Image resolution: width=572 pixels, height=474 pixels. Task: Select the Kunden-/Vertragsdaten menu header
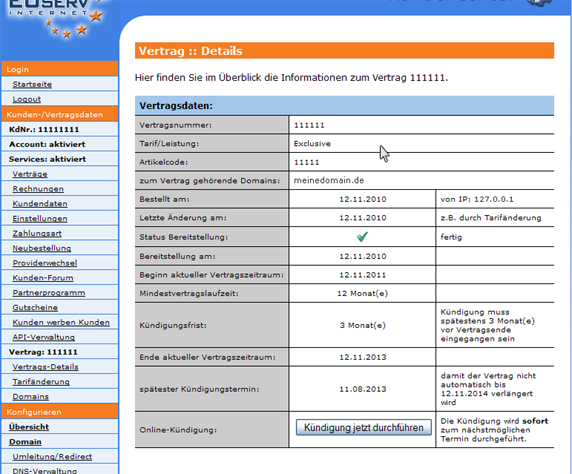click(60, 114)
